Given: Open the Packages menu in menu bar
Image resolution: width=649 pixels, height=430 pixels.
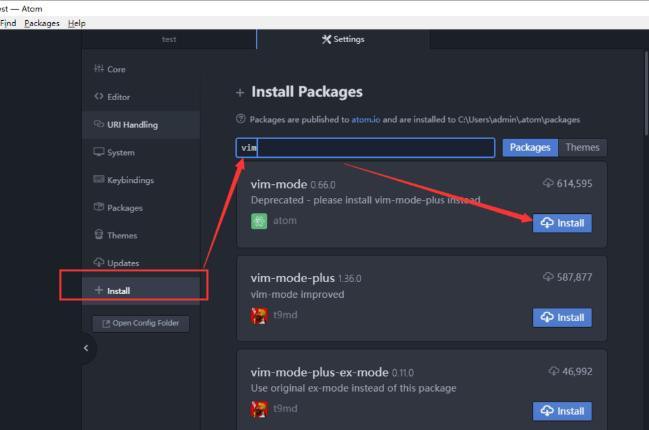Looking at the screenshot, I should (42, 23).
